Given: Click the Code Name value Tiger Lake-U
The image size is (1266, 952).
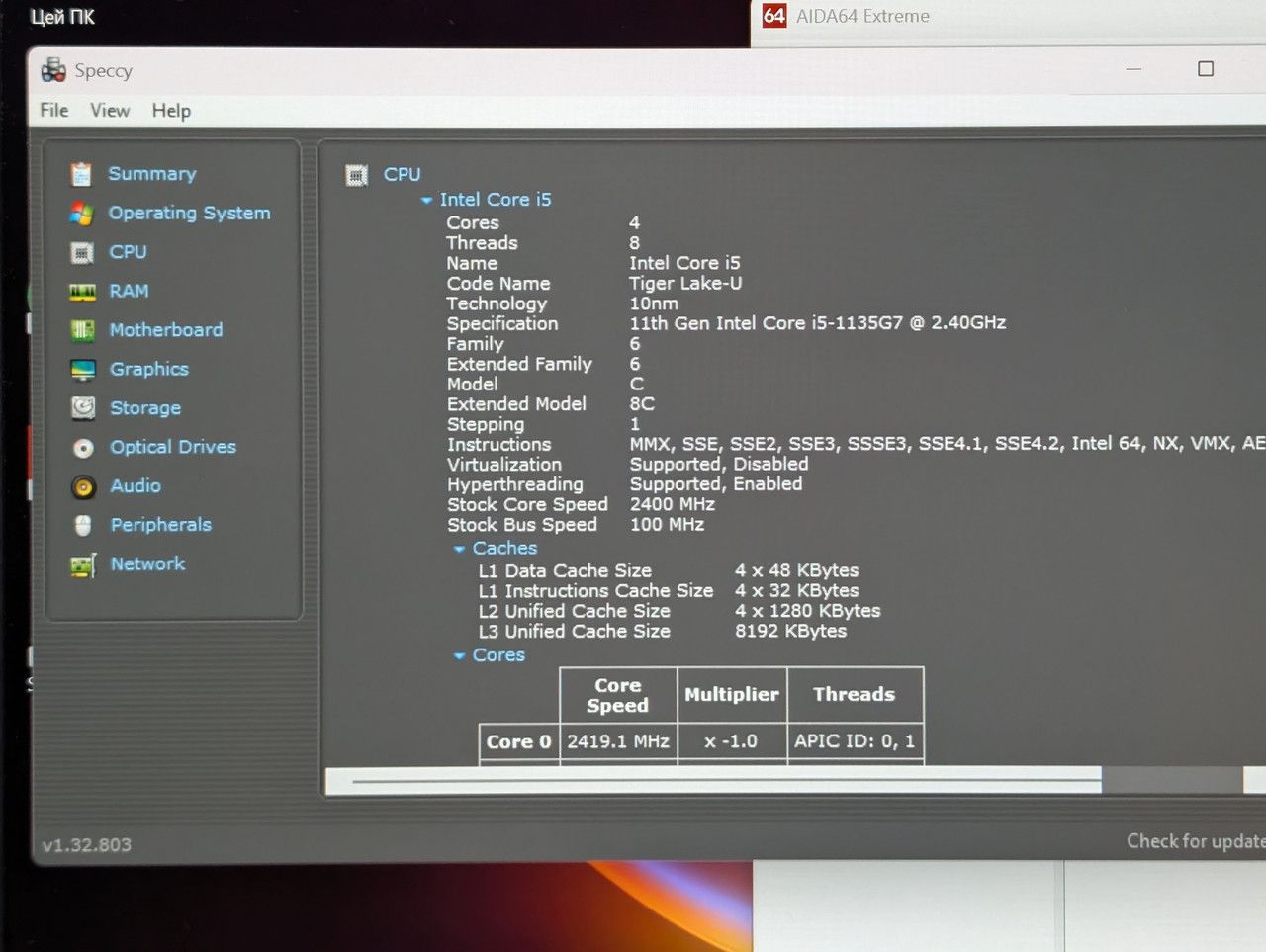Looking at the screenshot, I should point(685,284).
